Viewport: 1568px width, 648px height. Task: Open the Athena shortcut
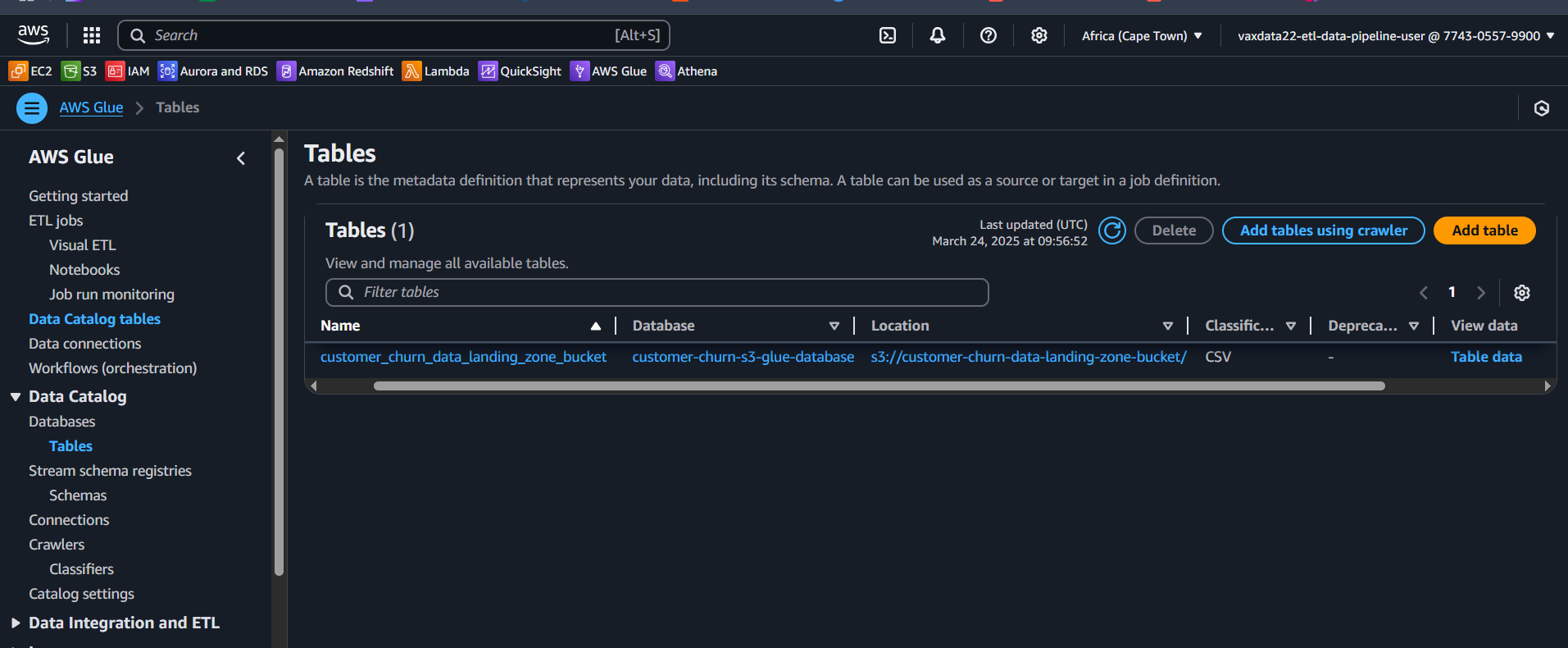687,71
